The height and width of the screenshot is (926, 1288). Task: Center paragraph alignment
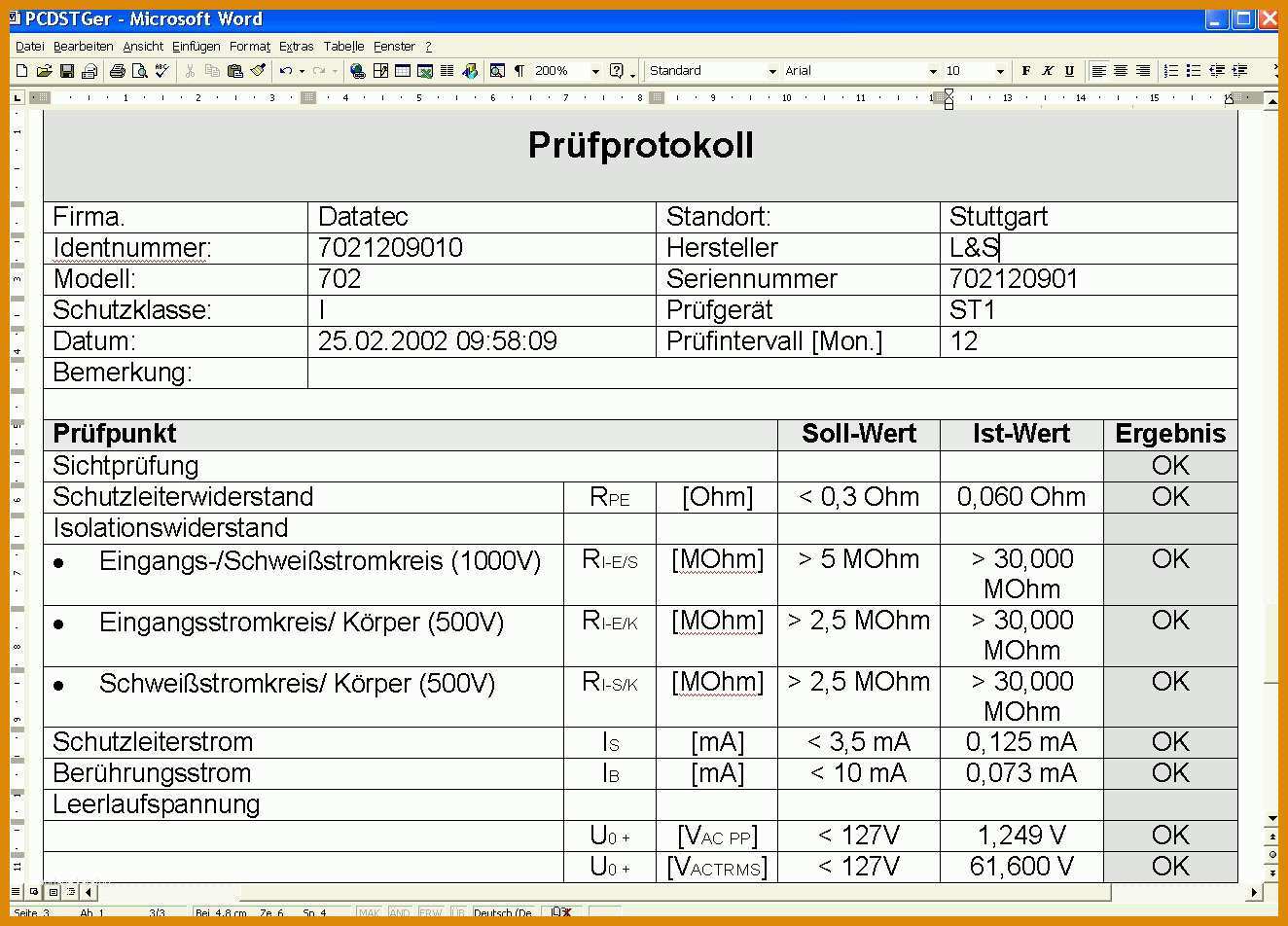pyautogui.click(x=1121, y=71)
